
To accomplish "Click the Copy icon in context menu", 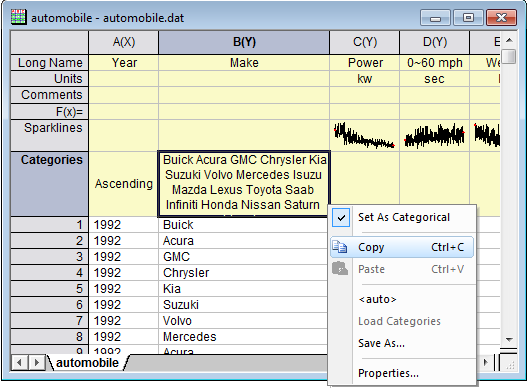I will (340, 247).
